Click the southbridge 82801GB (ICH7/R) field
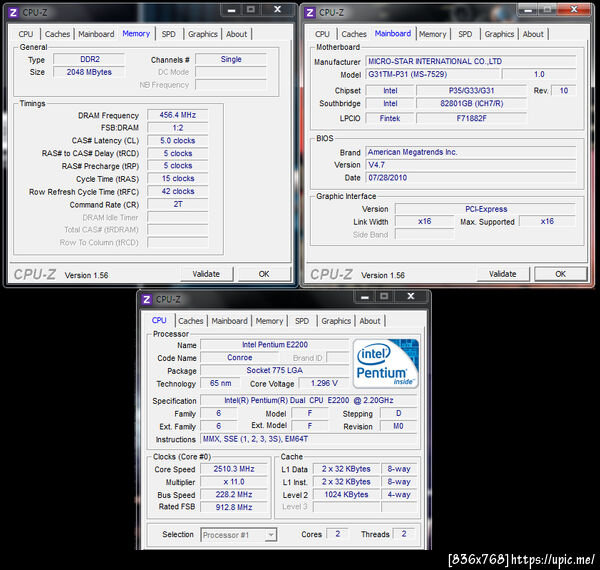Viewport: 600px width, 570px height. point(471,103)
